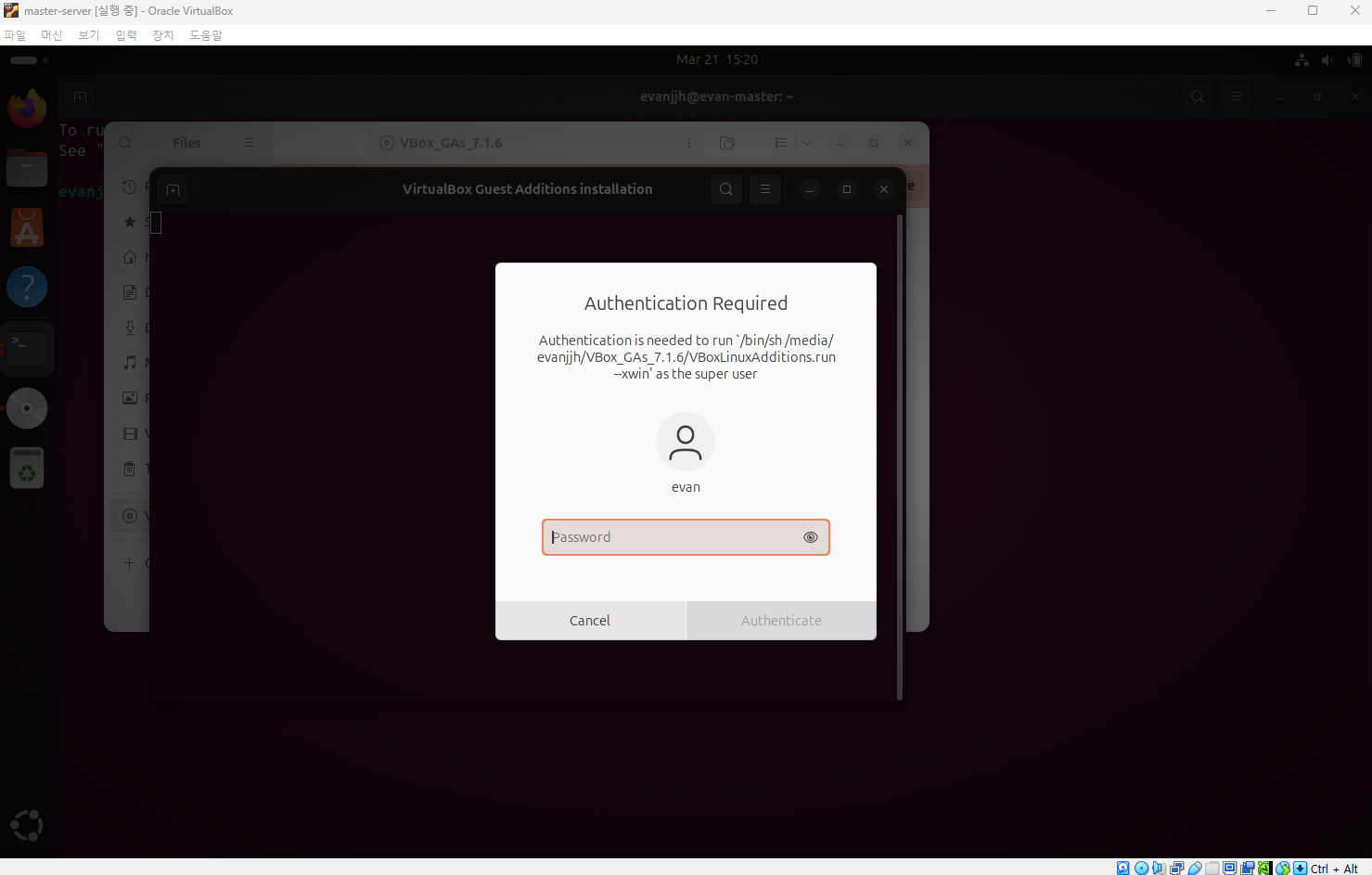Toggle password visibility eye icon
The image size is (1372, 875).
(811, 537)
